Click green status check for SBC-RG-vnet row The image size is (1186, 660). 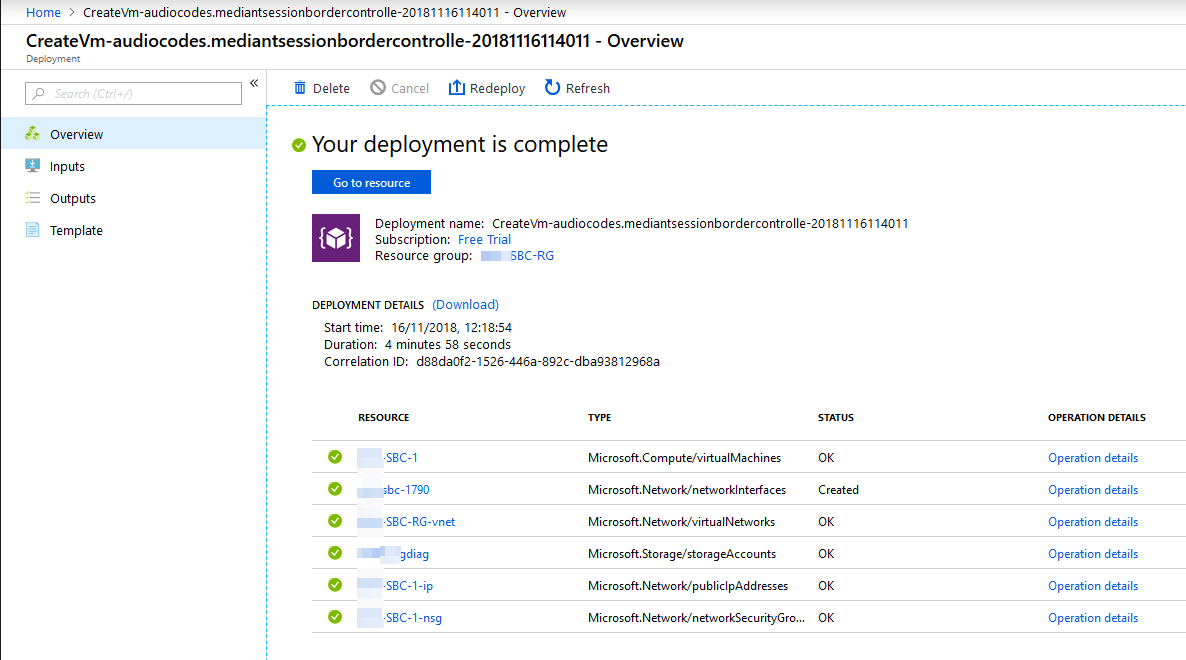point(335,521)
